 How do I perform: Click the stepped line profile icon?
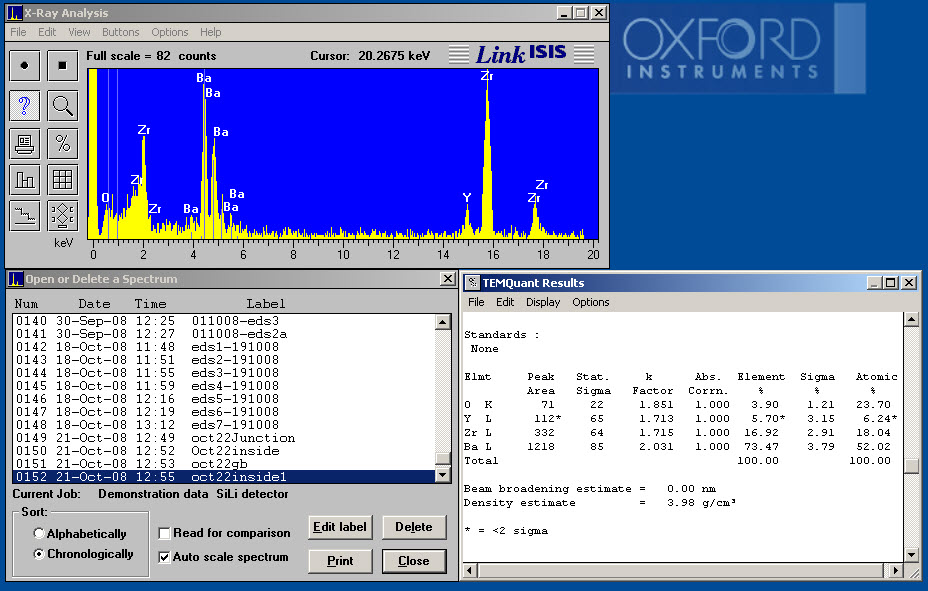(x=24, y=215)
